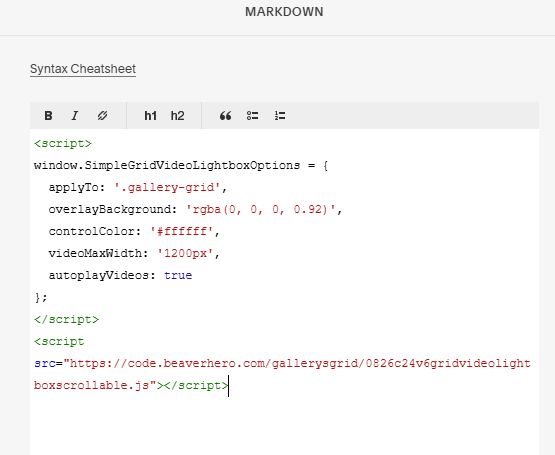Screen dimensions: 555x455
Task: Insert a blockquote with the quote icon
Action: point(225,116)
